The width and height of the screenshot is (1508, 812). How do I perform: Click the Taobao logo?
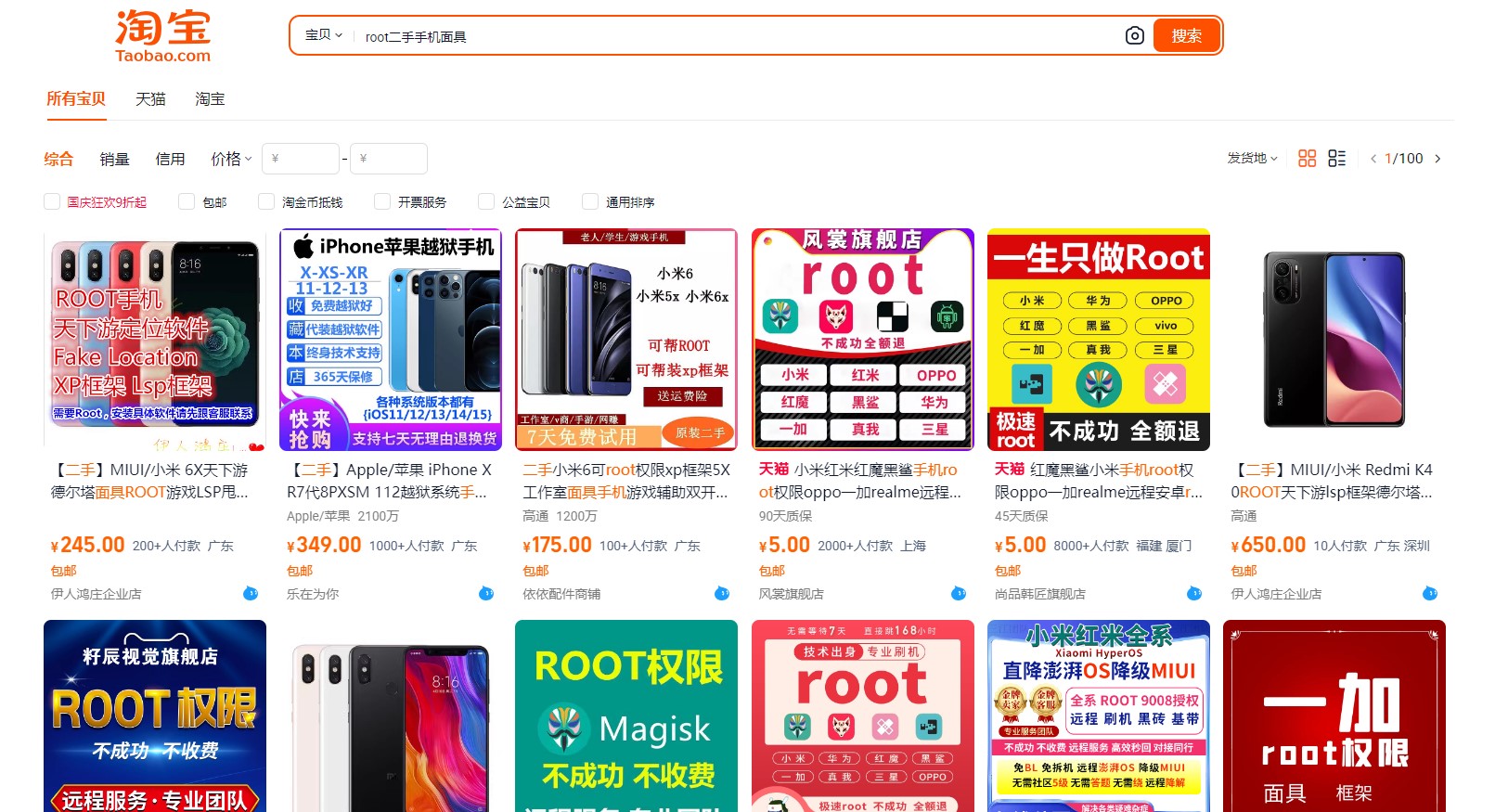tap(163, 36)
